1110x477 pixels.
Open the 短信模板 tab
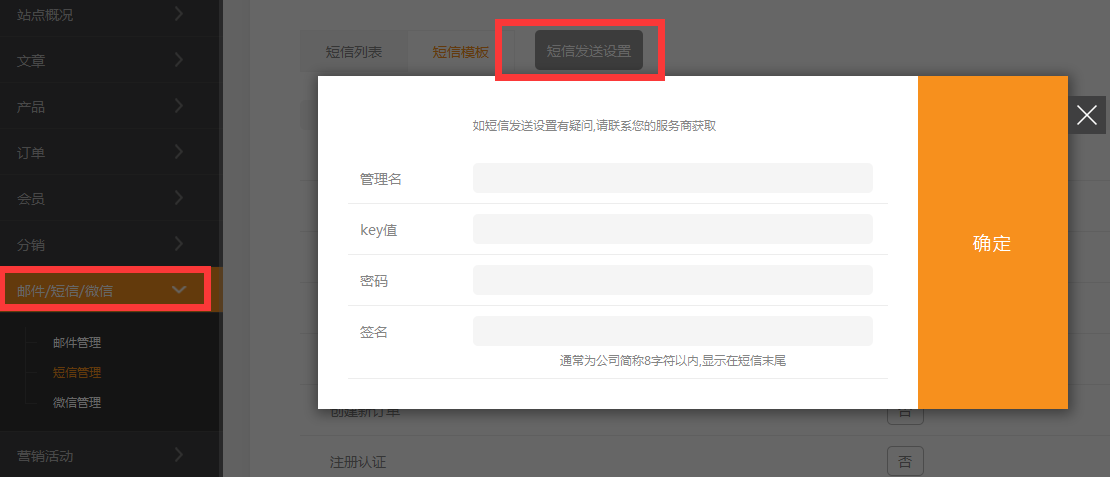click(460, 51)
